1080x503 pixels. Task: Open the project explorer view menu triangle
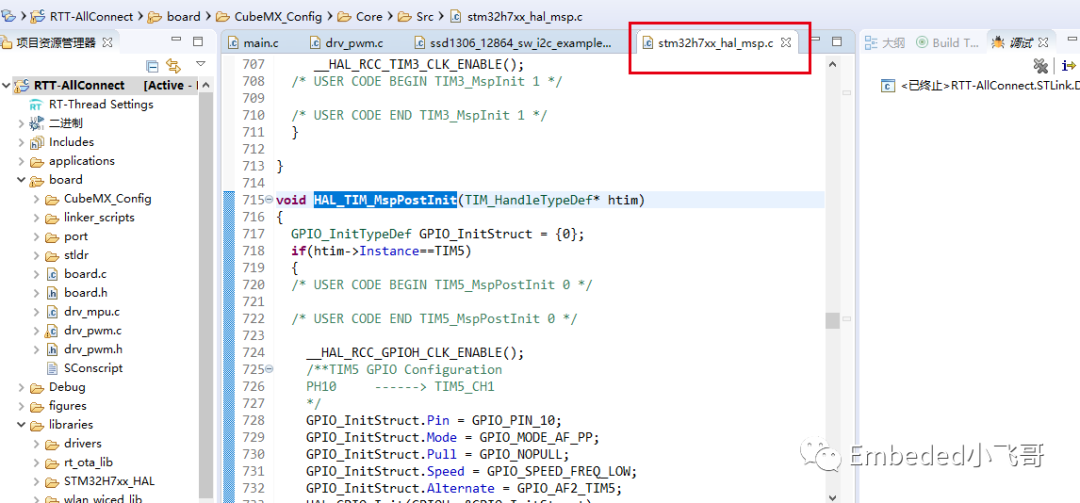200,63
